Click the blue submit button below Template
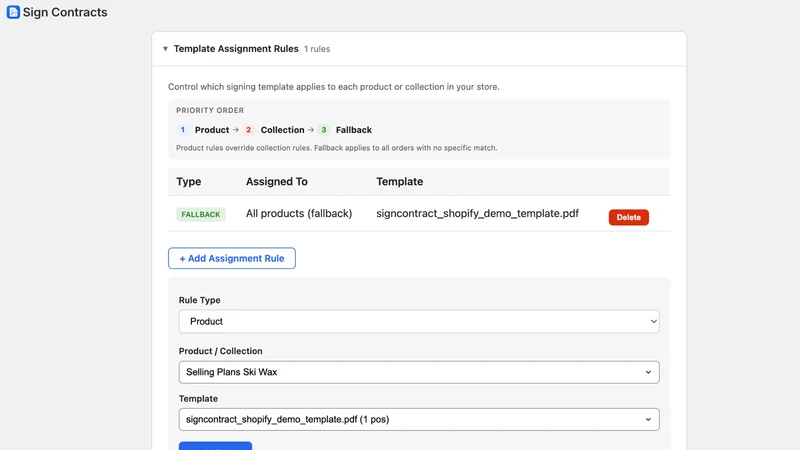Image resolution: width=800 pixels, height=450 pixels. (x=215, y=445)
